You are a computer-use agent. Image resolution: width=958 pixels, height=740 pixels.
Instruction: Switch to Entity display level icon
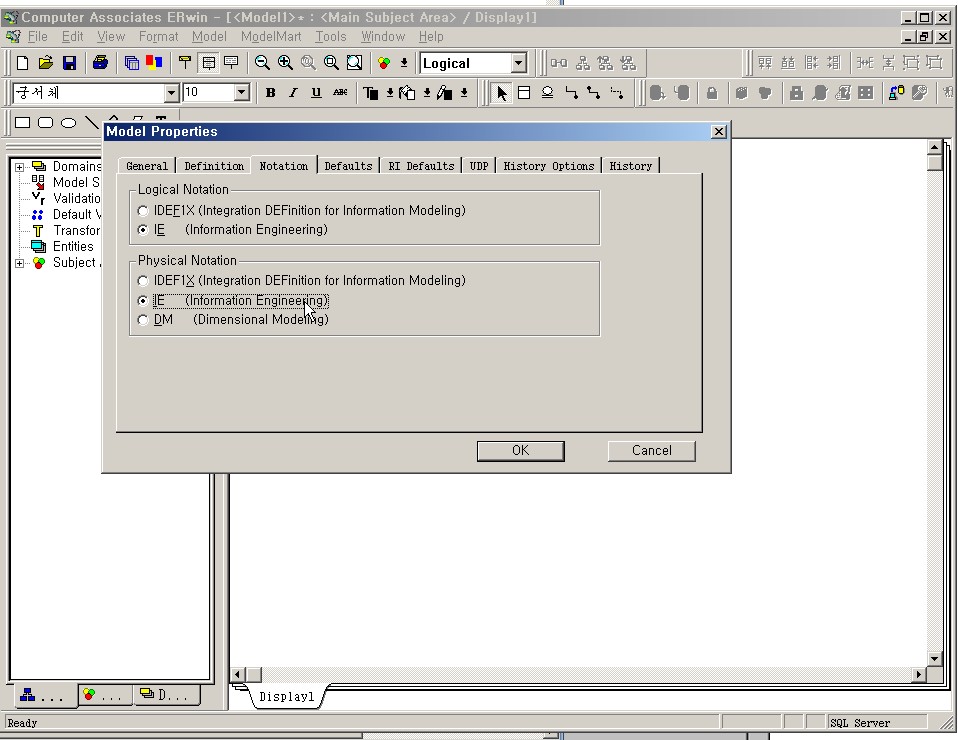tap(185, 63)
